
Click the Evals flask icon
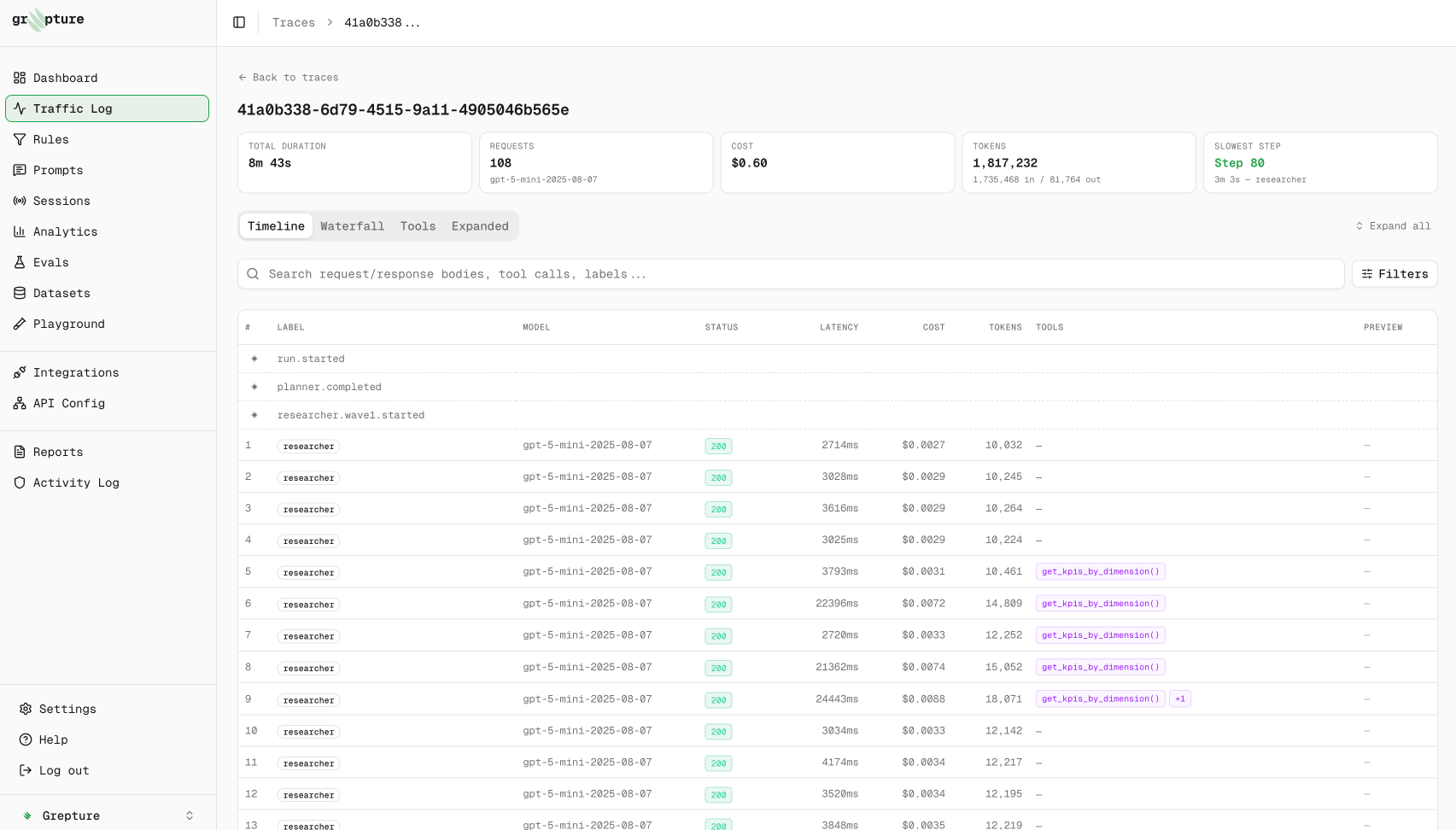click(x=20, y=262)
